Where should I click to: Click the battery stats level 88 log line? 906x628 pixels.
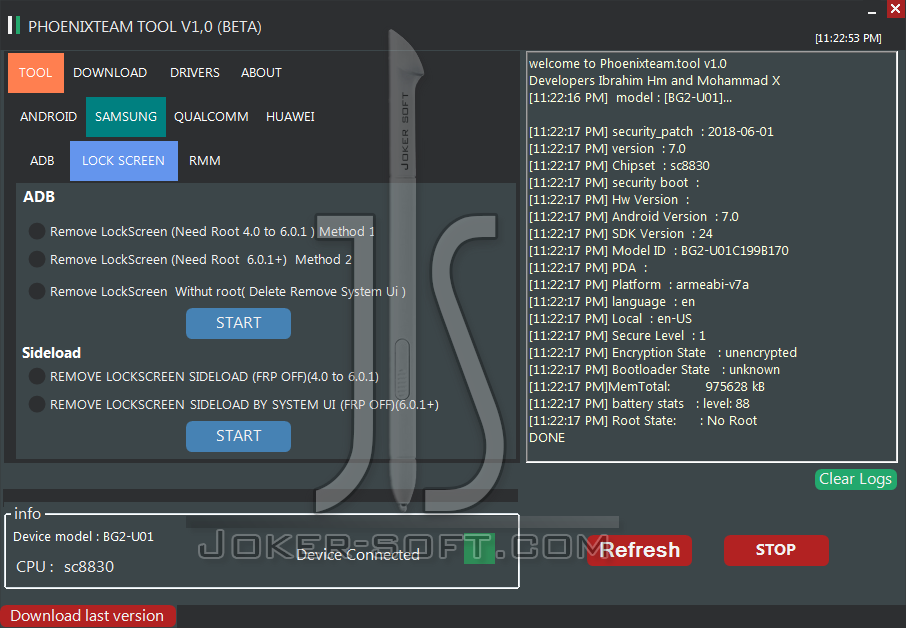click(639, 404)
